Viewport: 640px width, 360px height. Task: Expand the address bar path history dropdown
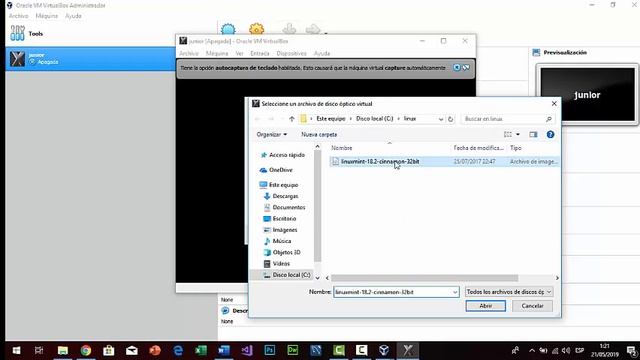441,119
